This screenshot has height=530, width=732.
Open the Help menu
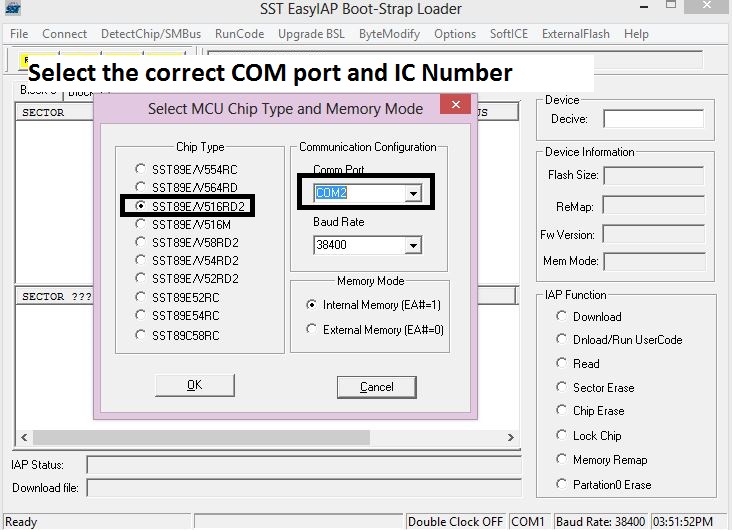tap(636, 34)
